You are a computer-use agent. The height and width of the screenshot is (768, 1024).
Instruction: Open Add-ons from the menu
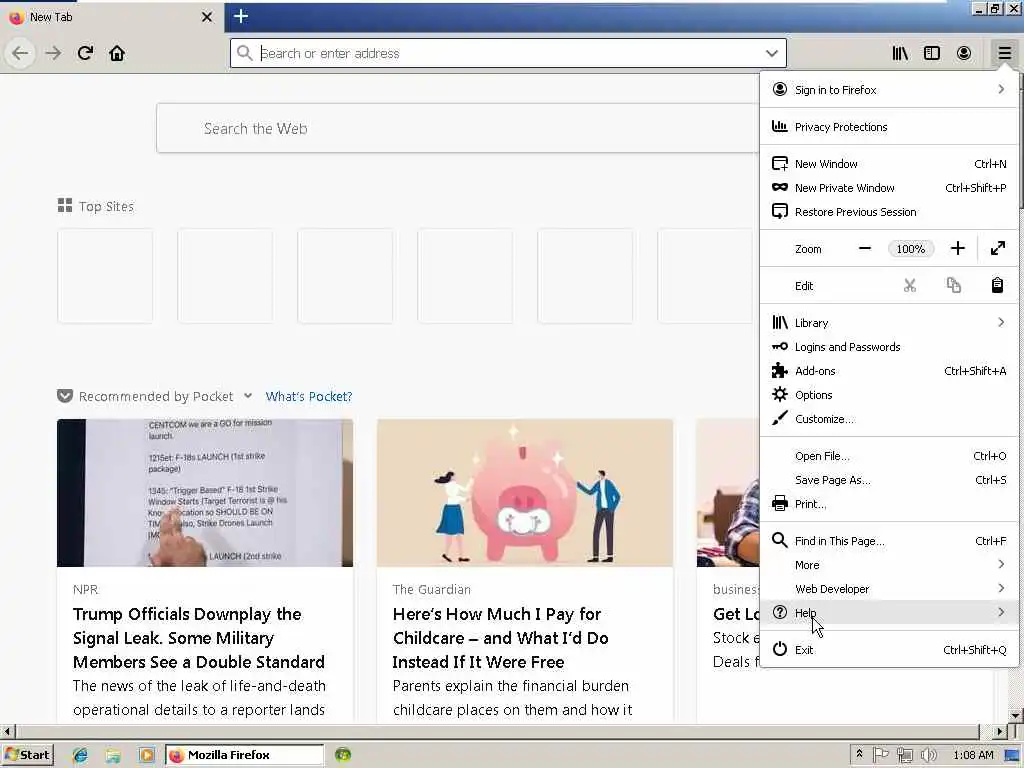pyautogui.click(x=889, y=371)
